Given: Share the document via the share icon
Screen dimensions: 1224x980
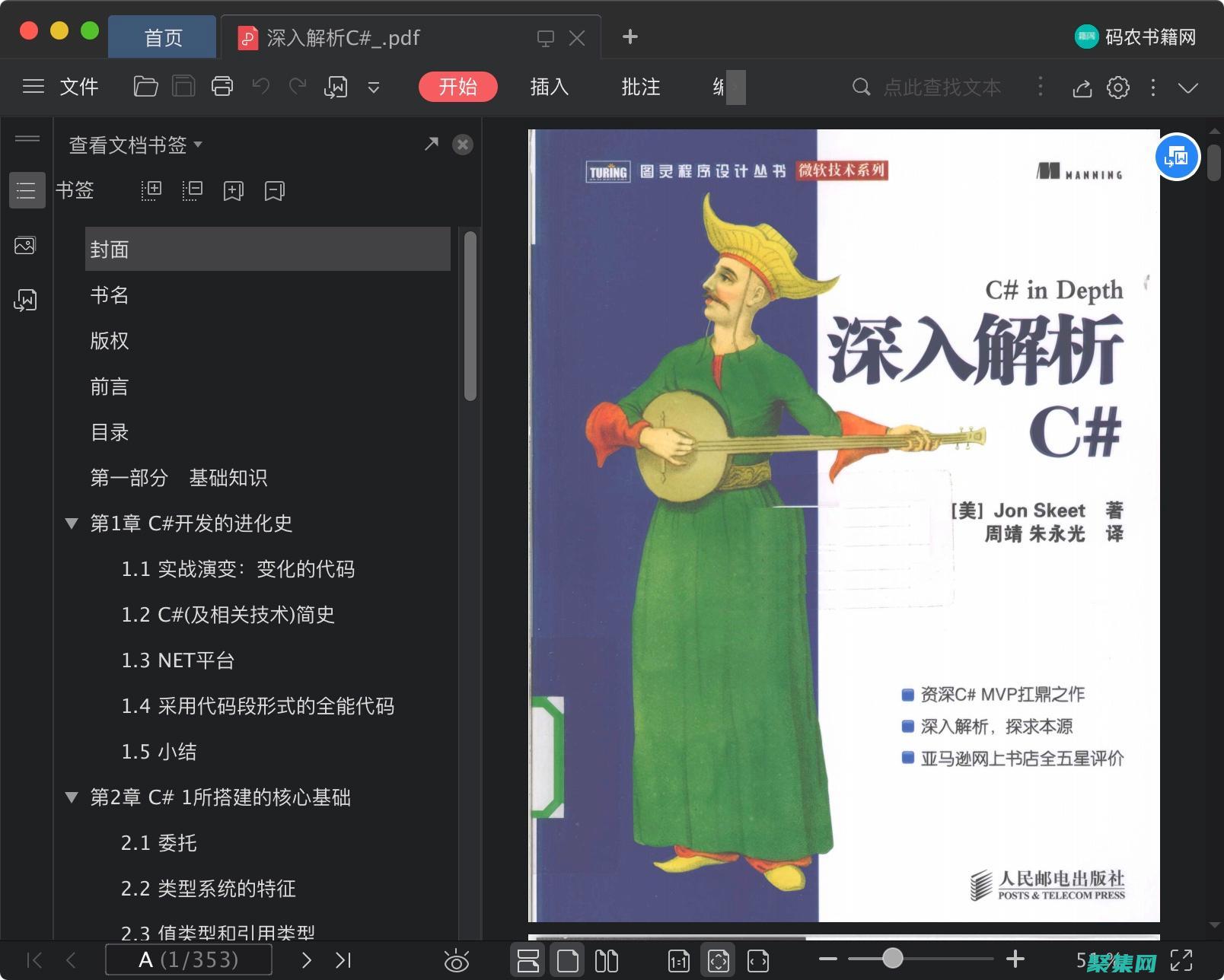Looking at the screenshot, I should (x=1082, y=87).
